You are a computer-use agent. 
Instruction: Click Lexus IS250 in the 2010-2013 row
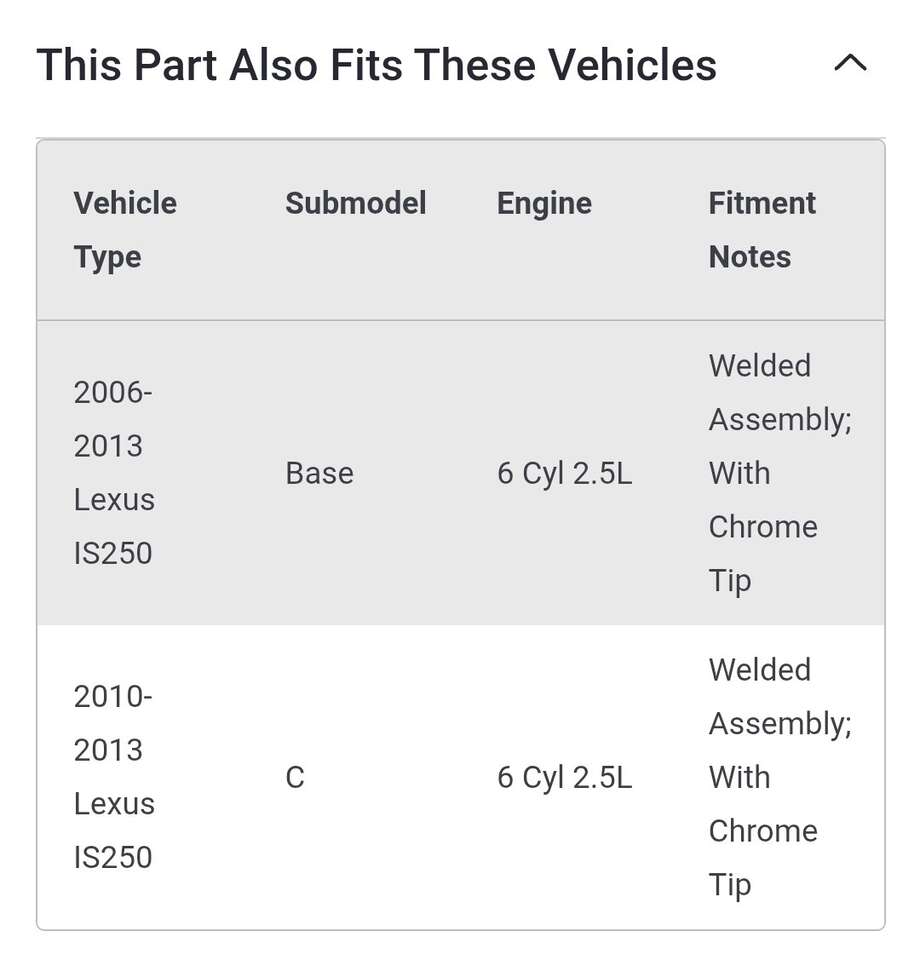click(114, 830)
